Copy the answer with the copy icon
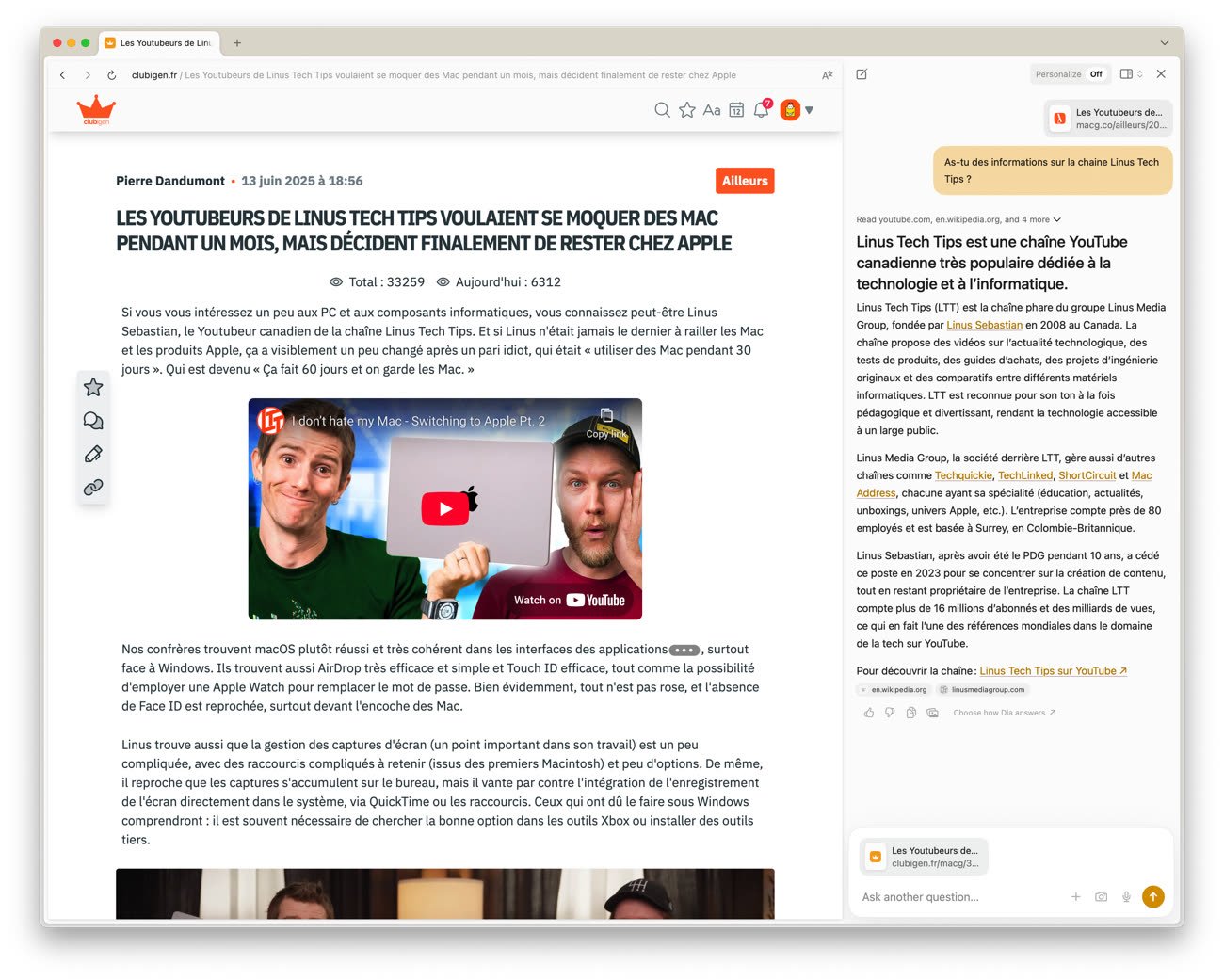Screen dimensions: 1224x980 tap(911, 713)
